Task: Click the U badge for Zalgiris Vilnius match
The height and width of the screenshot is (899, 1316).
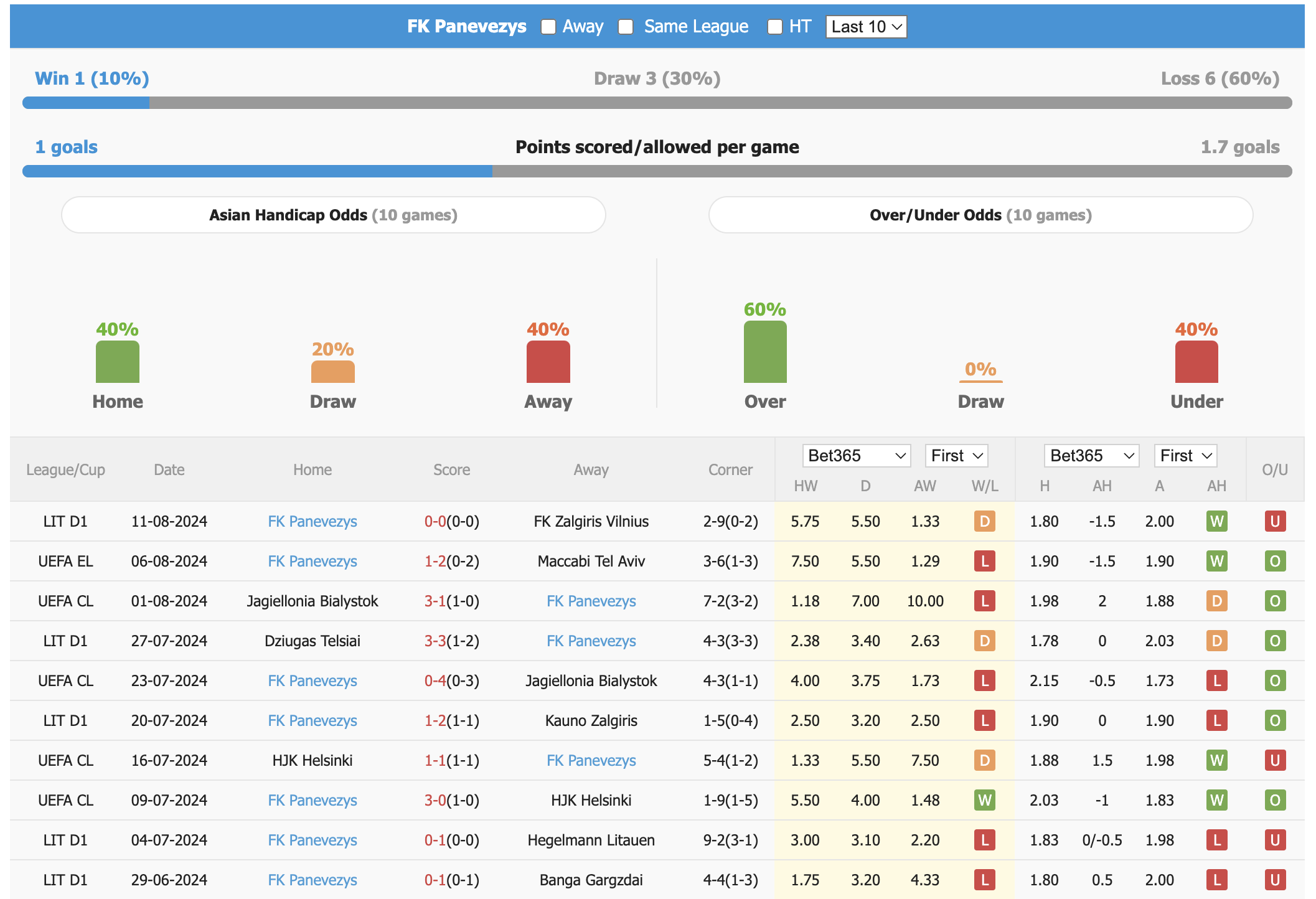Action: click(1275, 521)
